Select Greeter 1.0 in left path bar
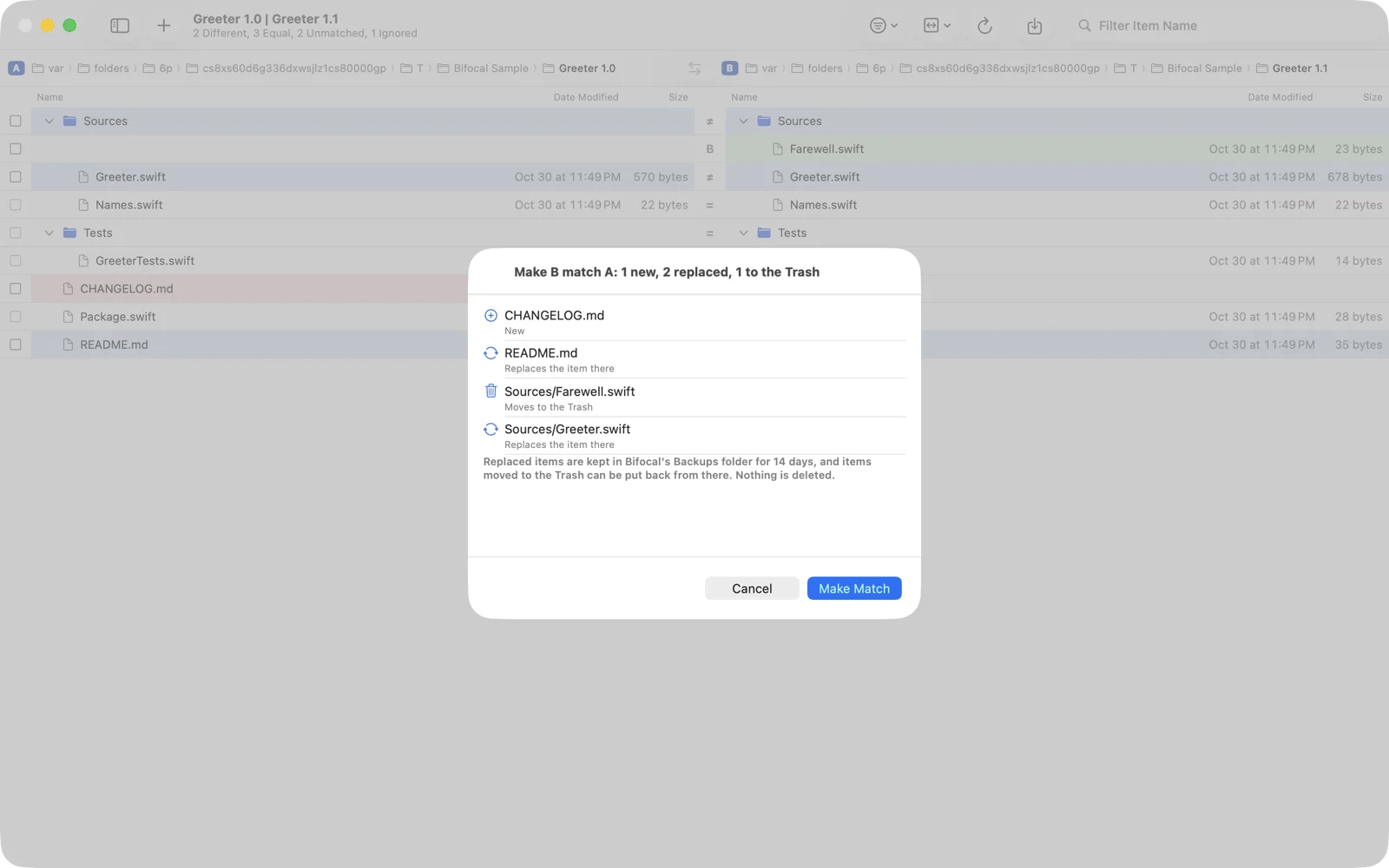The width and height of the screenshot is (1389, 868). click(x=579, y=69)
